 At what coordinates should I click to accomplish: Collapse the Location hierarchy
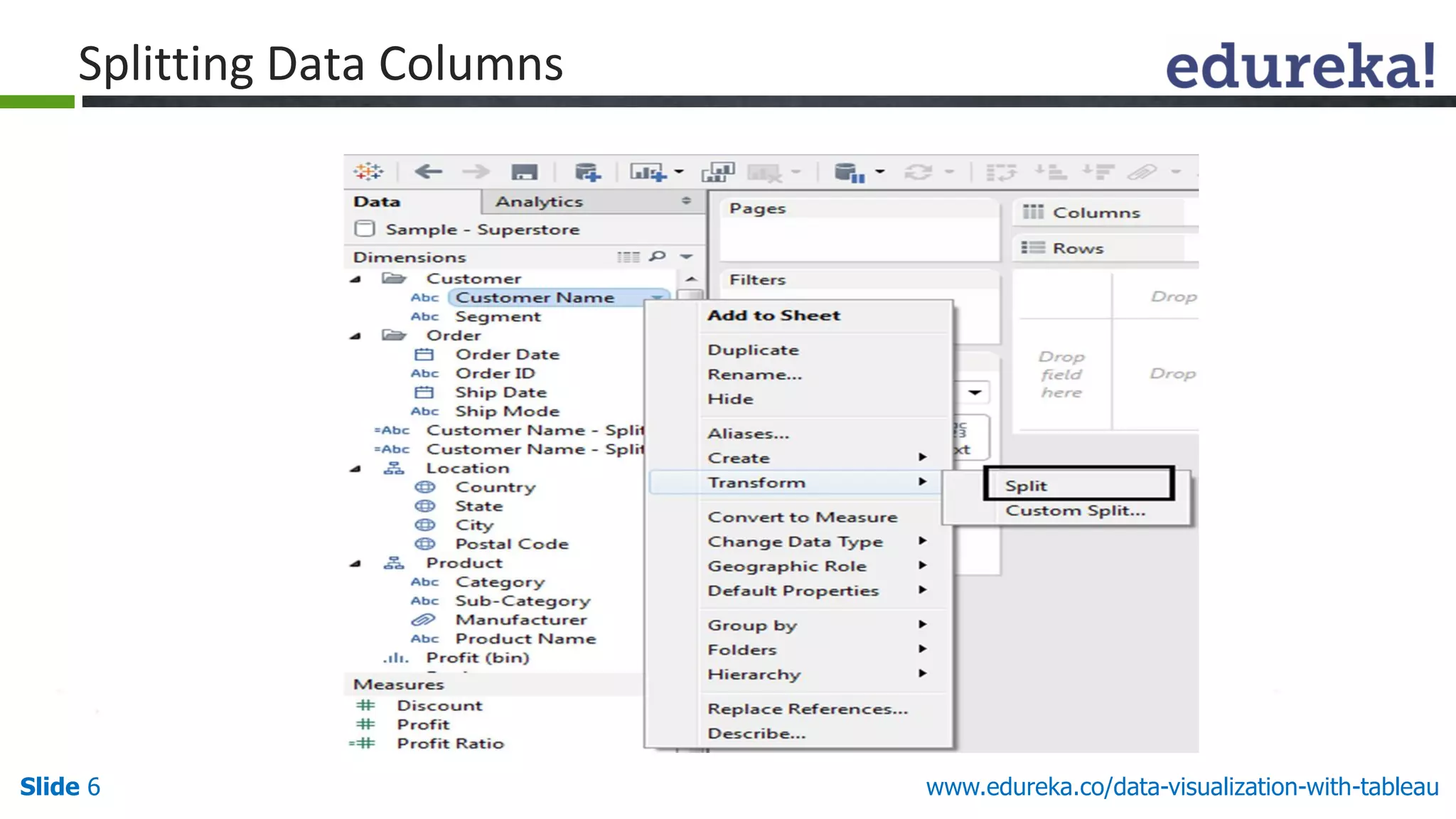(x=355, y=469)
